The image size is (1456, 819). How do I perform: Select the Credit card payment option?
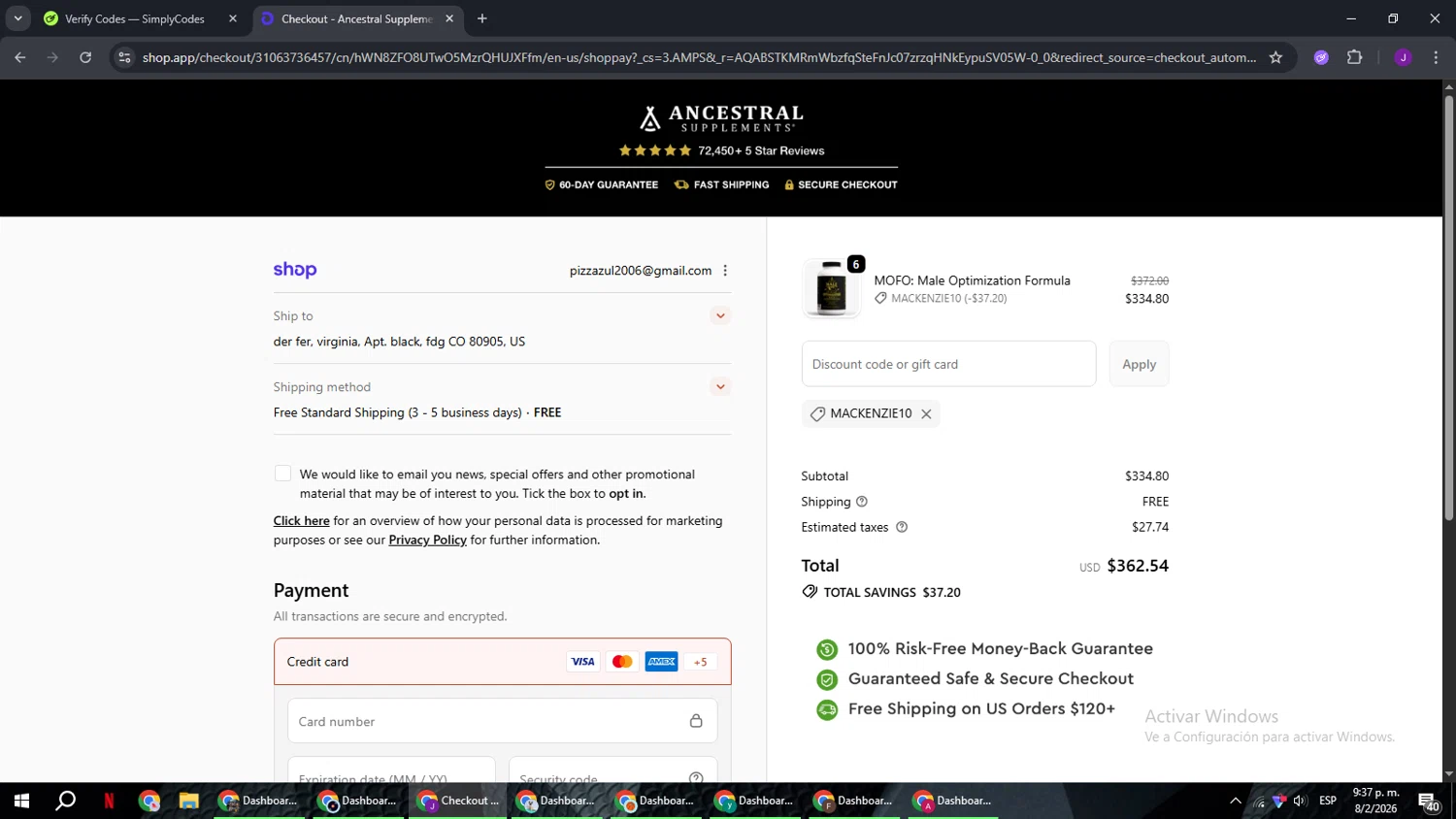(502, 662)
